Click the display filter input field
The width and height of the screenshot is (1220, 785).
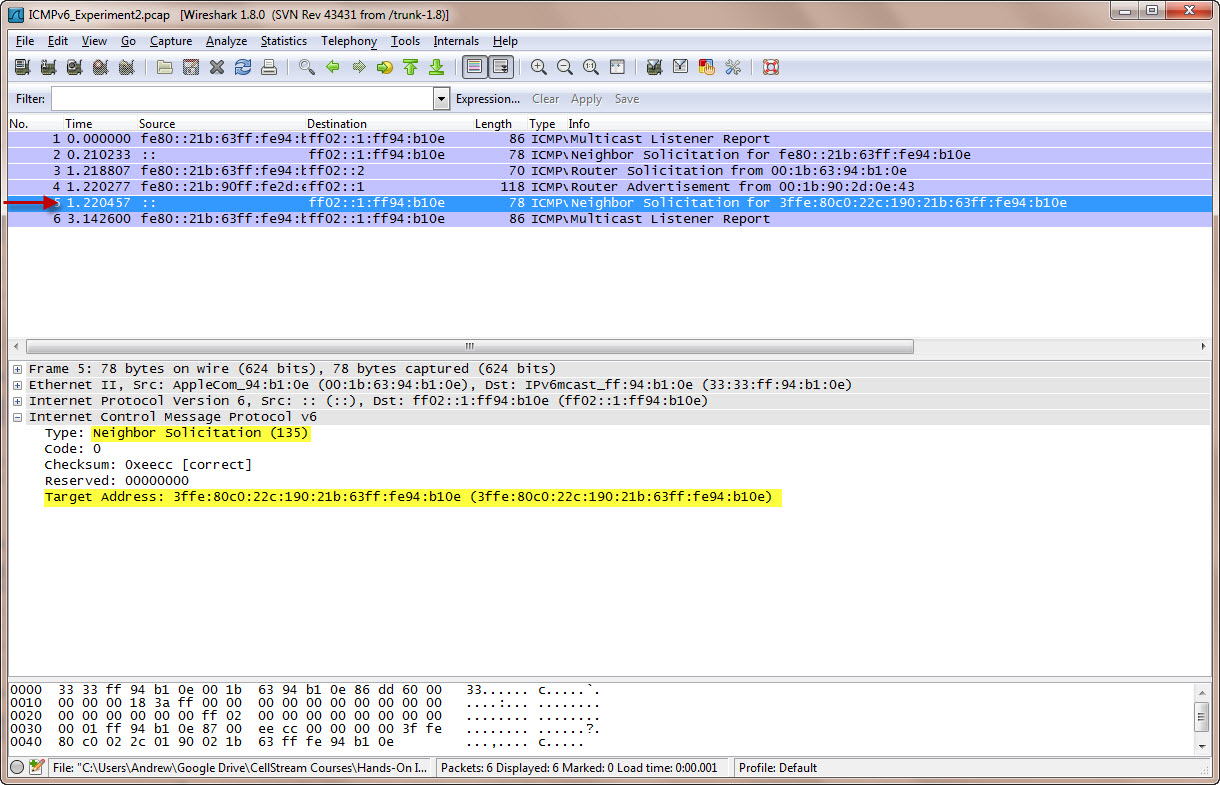[241, 99]
